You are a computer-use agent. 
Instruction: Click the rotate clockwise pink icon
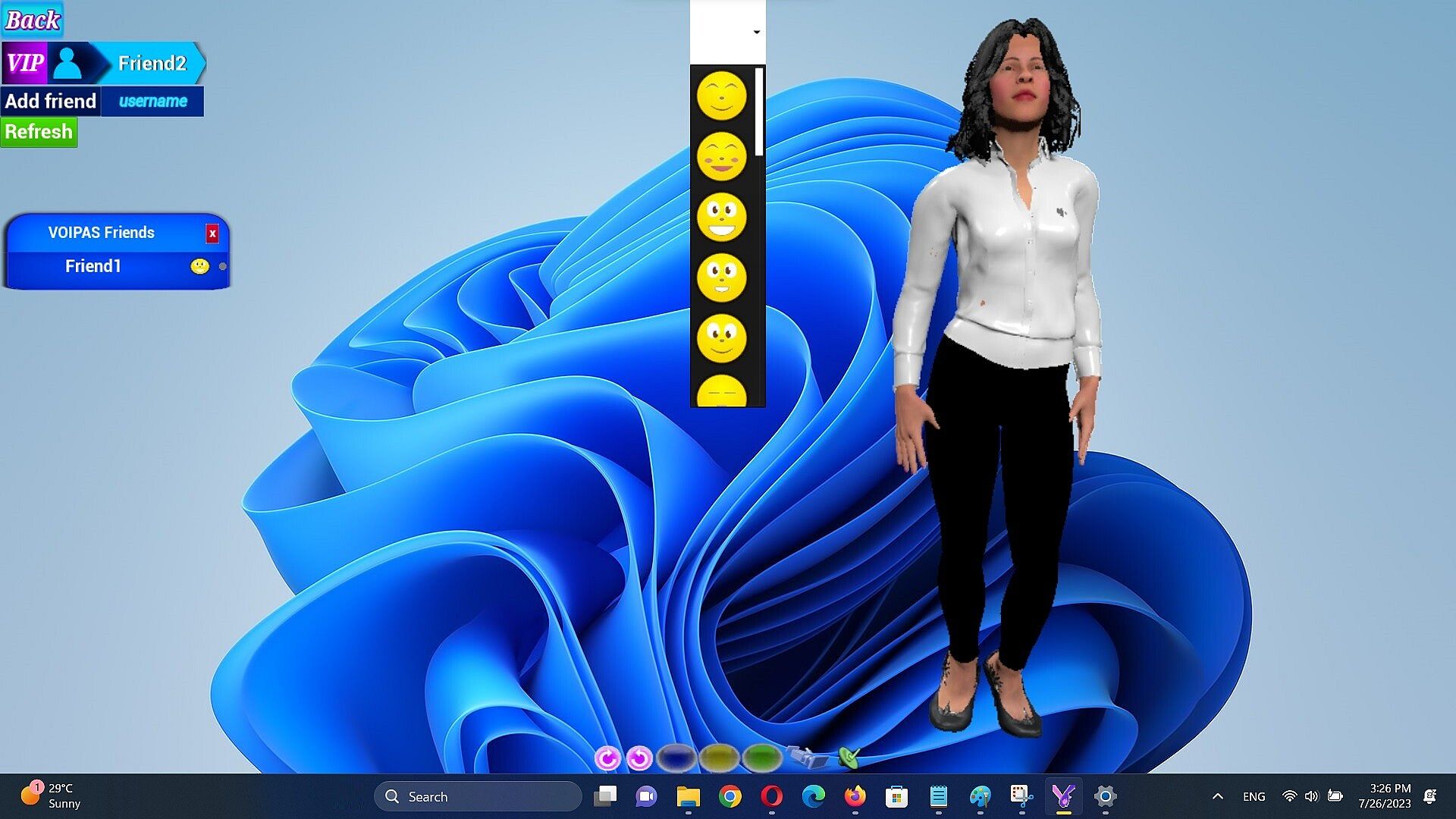tap(607, 758)
